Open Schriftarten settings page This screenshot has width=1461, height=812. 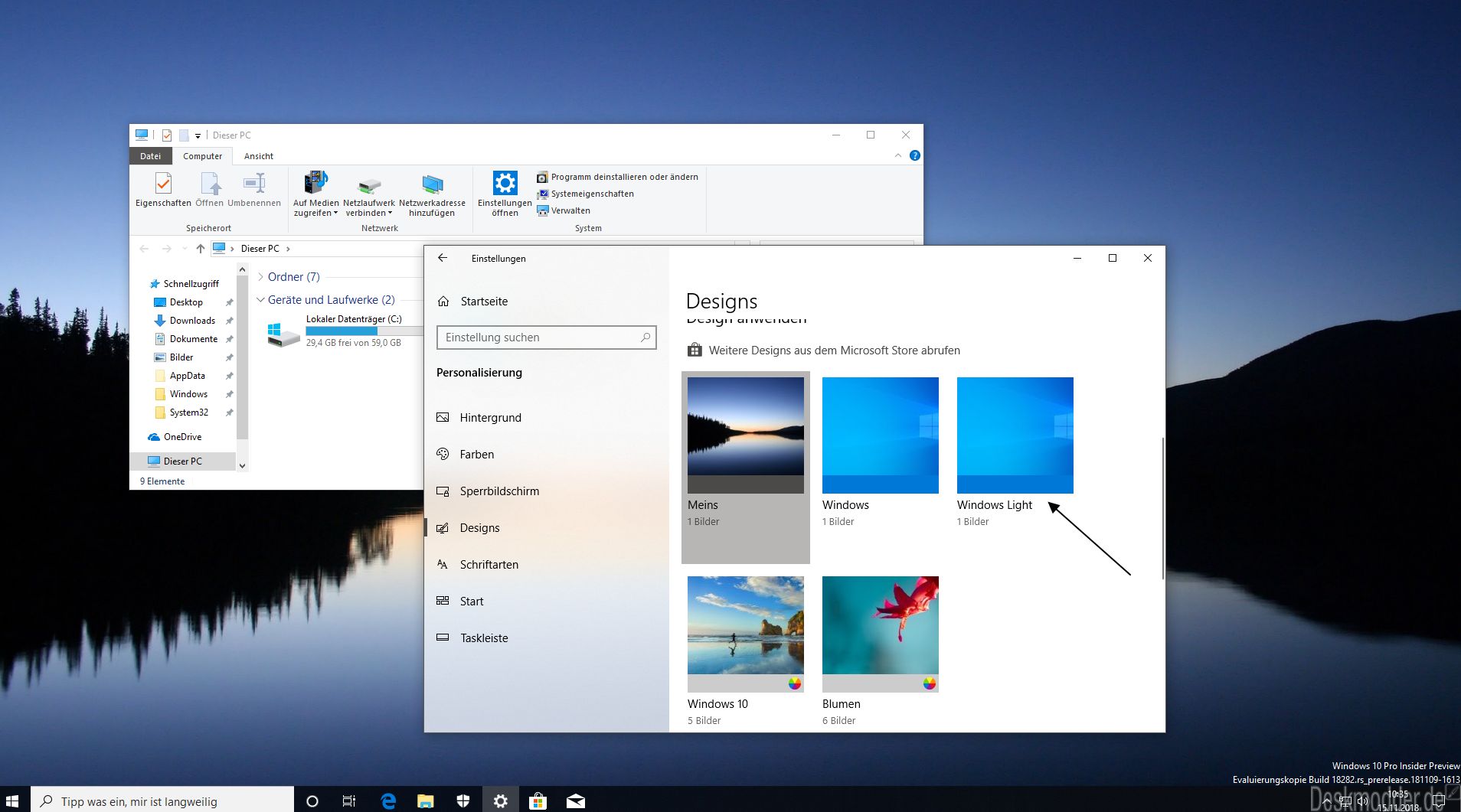point(489,565)
